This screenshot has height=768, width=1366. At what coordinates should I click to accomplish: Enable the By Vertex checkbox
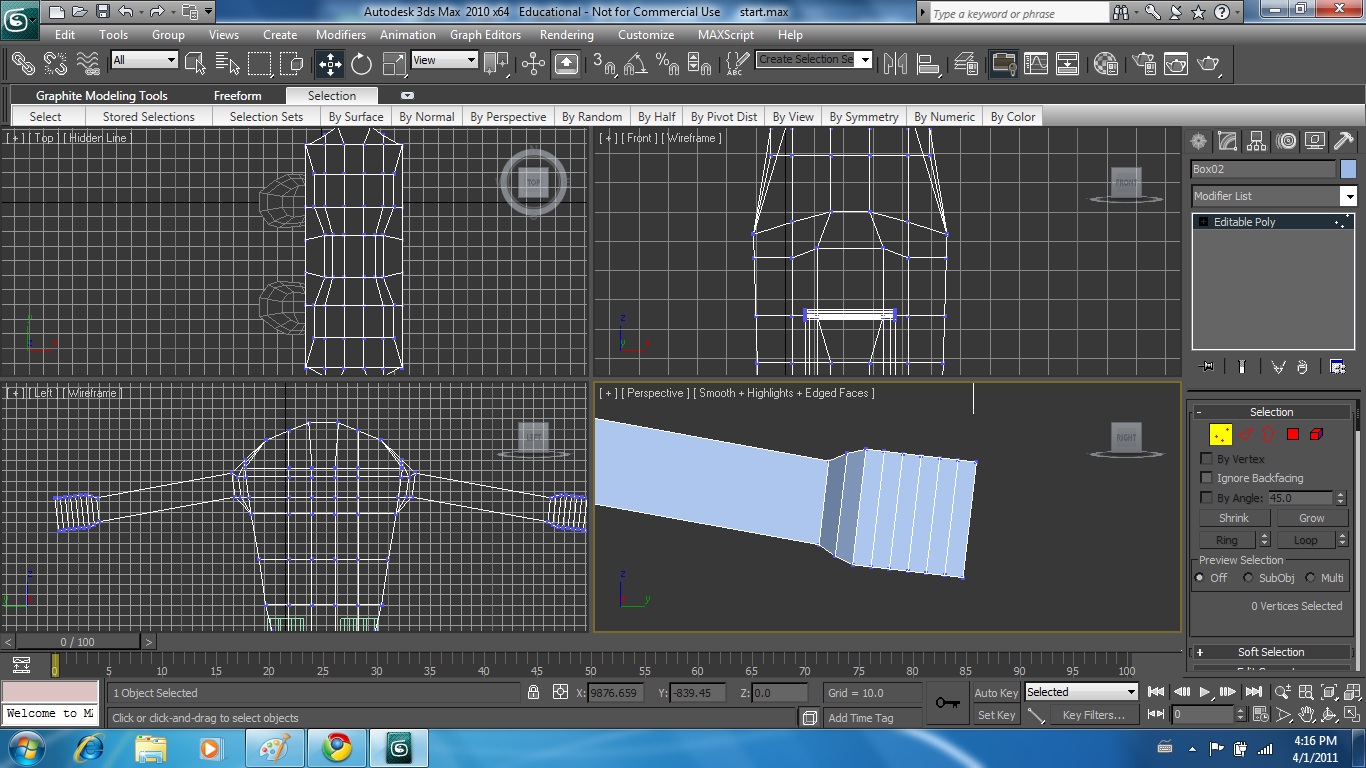pyautogui.click(x=1206, y=459)
